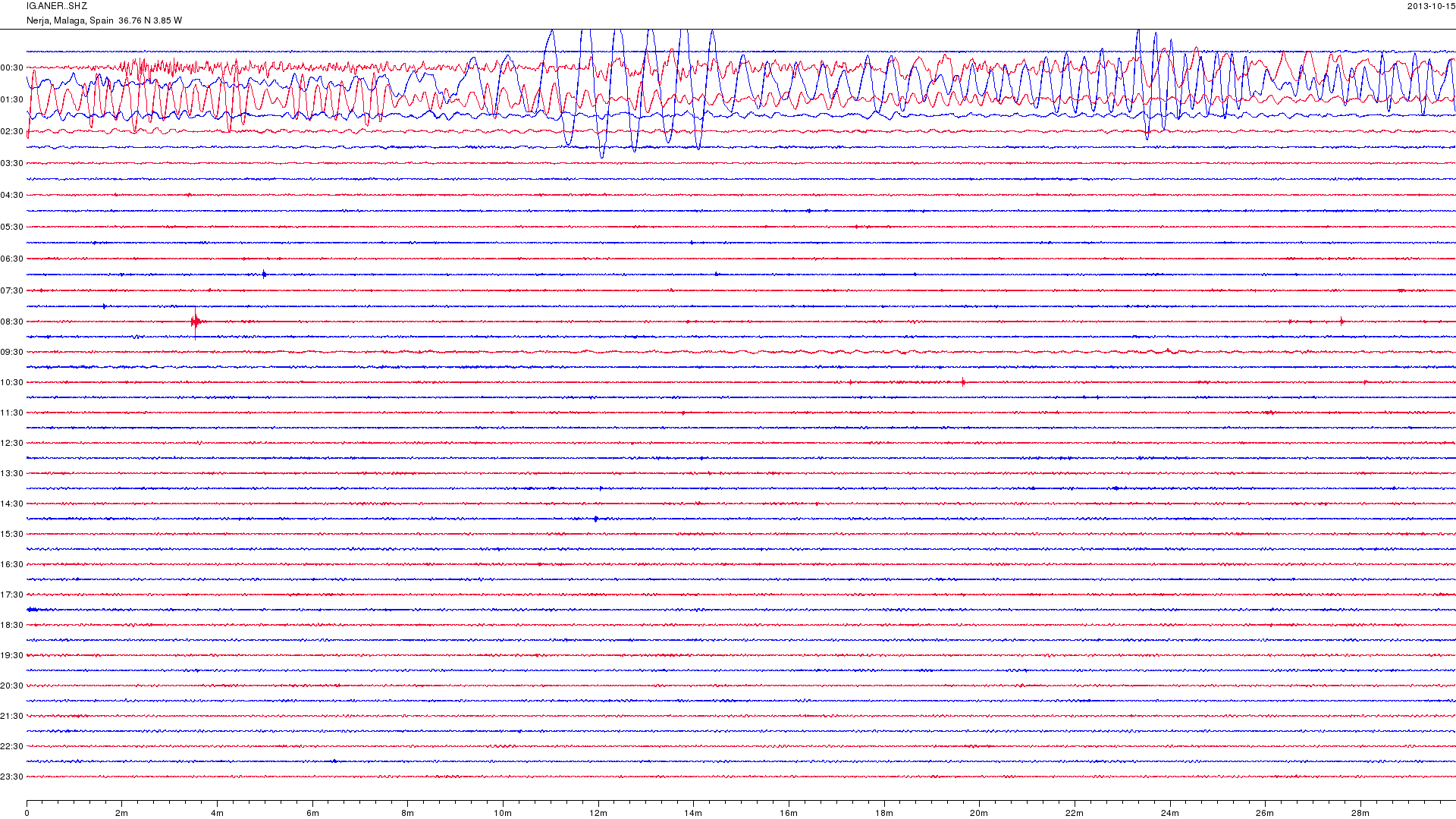Select the 19:30 time label
The height and width of the screenshot is (819, 1456).
tap(12, 655)
